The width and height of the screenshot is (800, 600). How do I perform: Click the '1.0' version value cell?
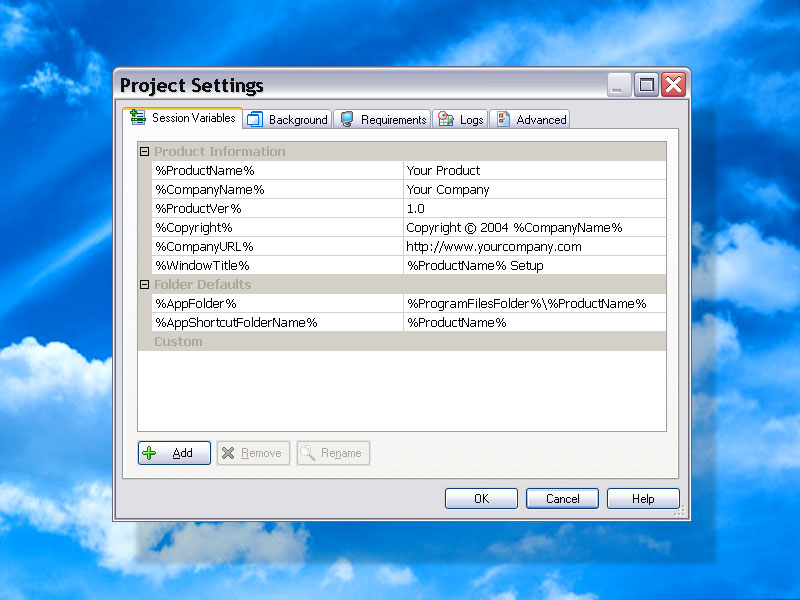click(x=535, y=208)
